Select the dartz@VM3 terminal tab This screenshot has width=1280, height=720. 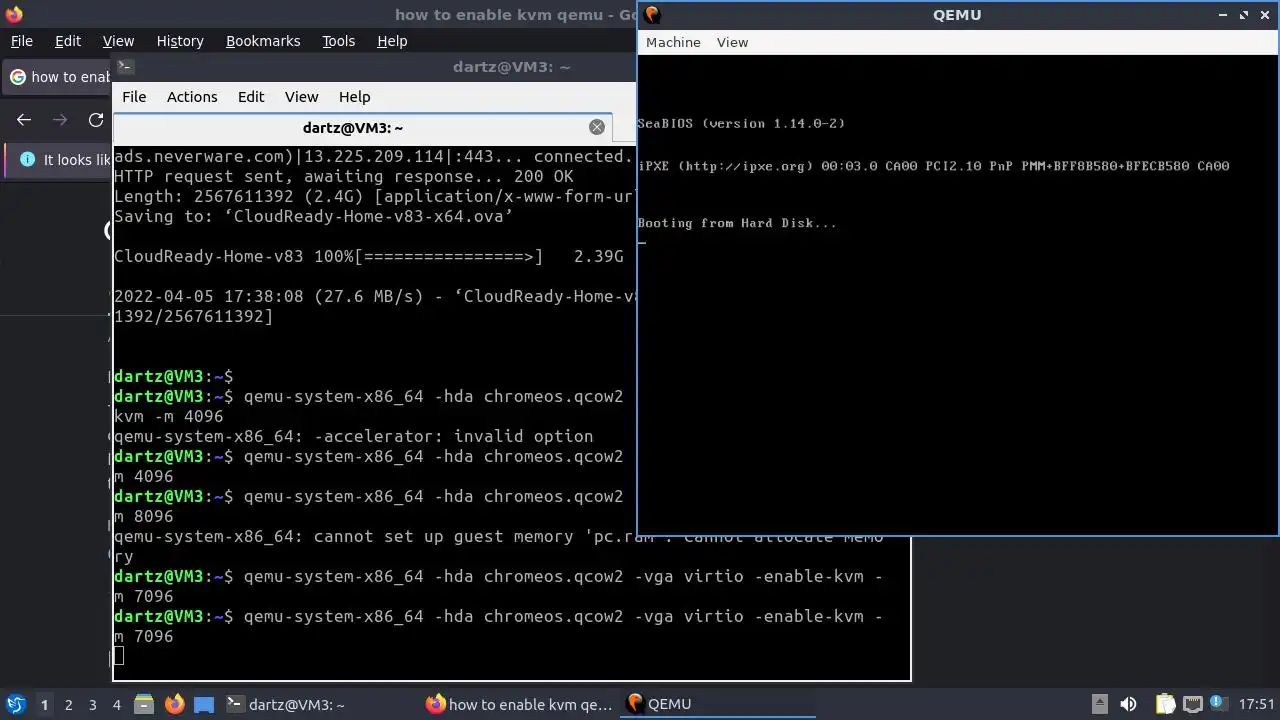point(353,128)
